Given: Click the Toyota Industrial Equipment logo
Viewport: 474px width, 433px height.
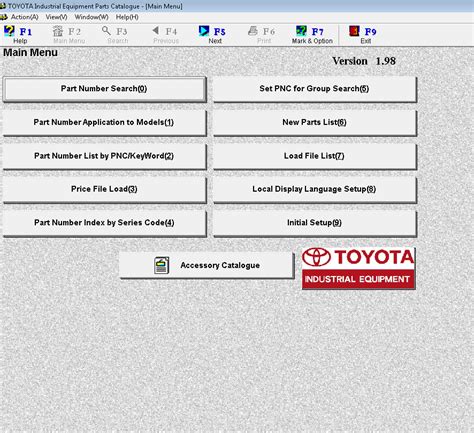Looking at the screenshot, I should (358, 268).
